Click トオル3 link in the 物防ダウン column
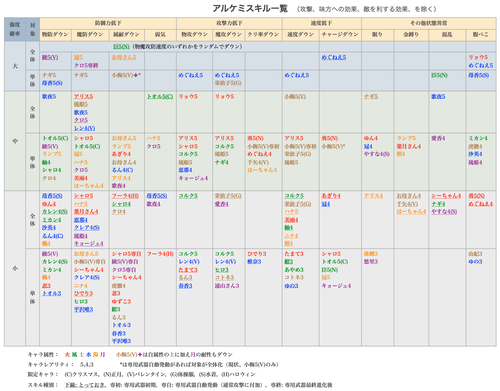Viewport: 500px width, 391px height. tap(51, 294)
